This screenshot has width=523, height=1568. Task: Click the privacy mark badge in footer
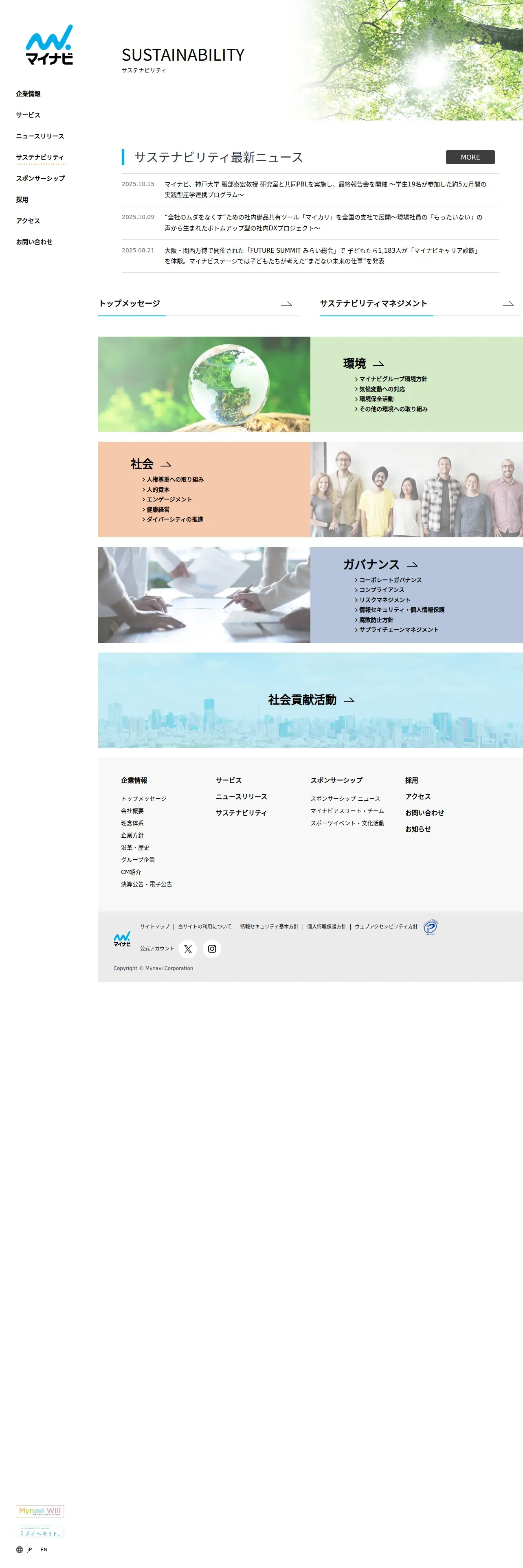tap(431, 927)
